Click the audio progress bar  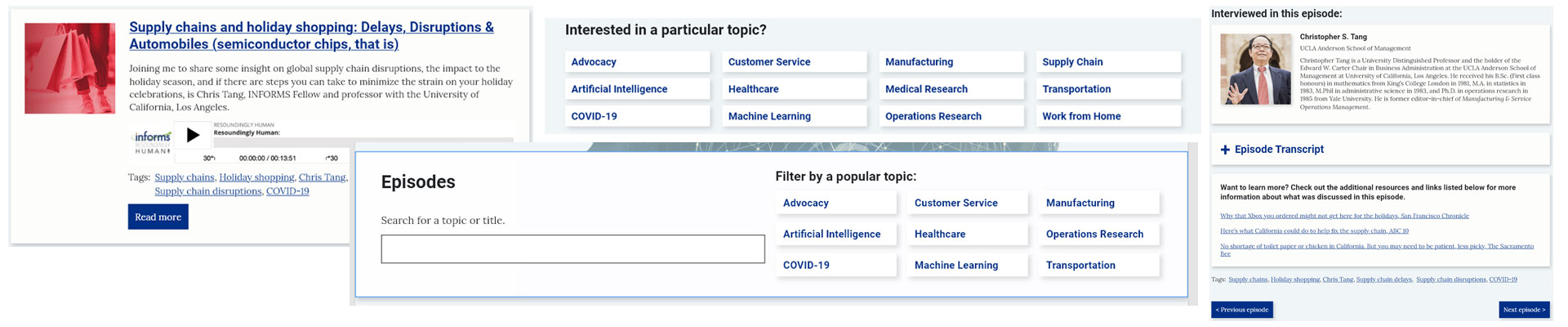(x=363, y=140)
